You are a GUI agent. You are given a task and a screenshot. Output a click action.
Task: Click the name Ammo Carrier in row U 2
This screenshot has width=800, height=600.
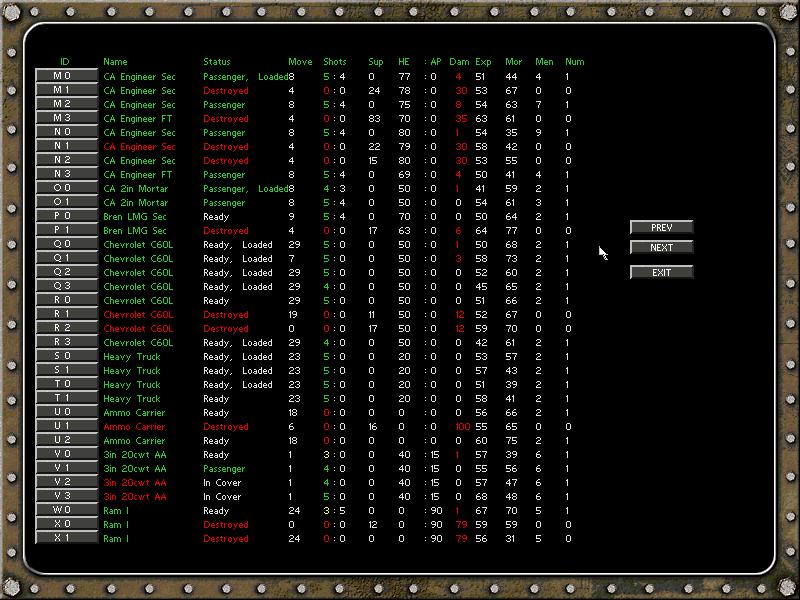pyautogui.click(x=134, y=440)
